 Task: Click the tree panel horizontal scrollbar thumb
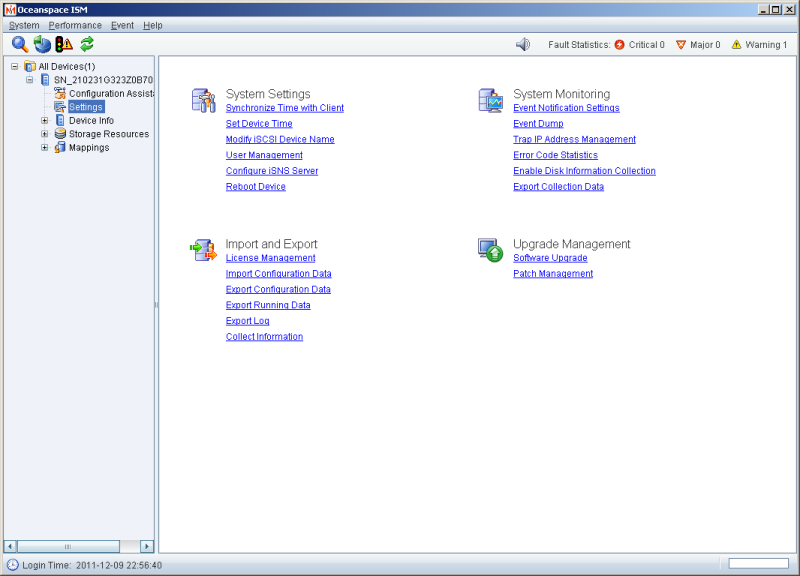[68, 546]
